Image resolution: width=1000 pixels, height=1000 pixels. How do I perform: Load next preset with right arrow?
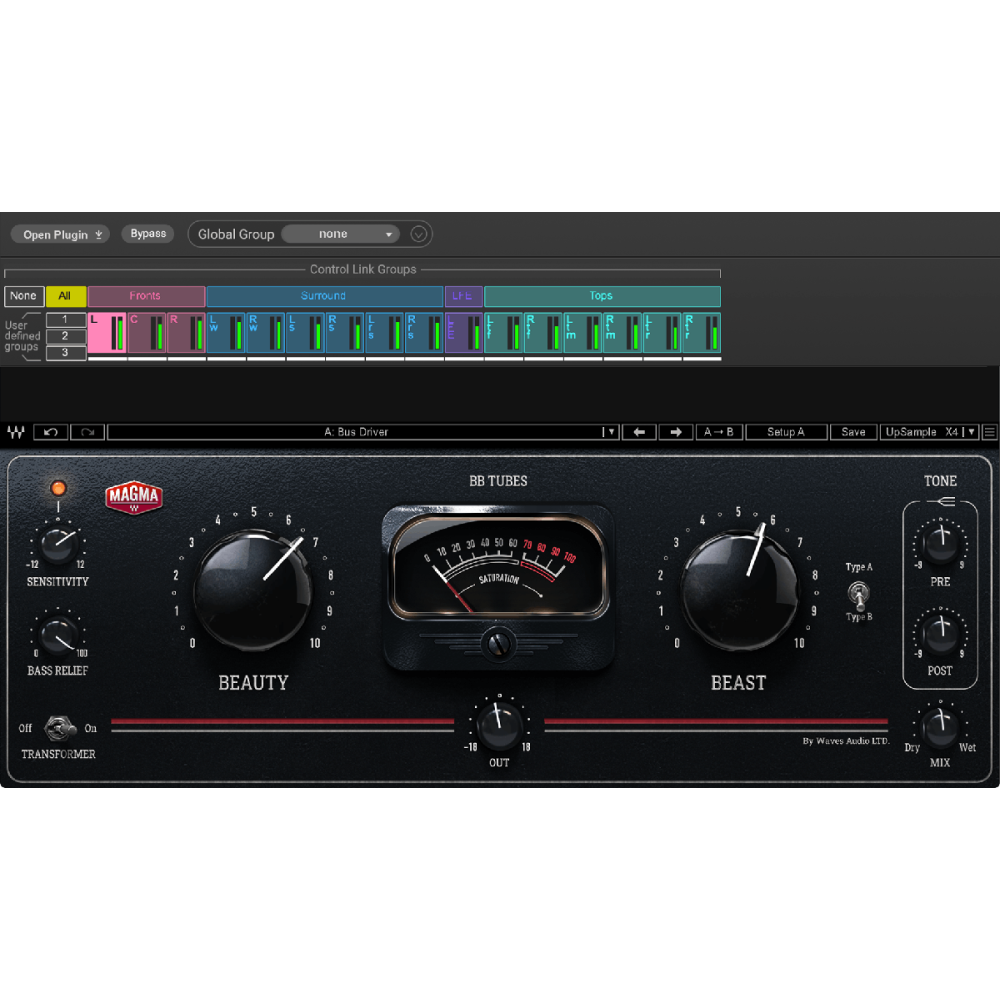tap(676, 432)
